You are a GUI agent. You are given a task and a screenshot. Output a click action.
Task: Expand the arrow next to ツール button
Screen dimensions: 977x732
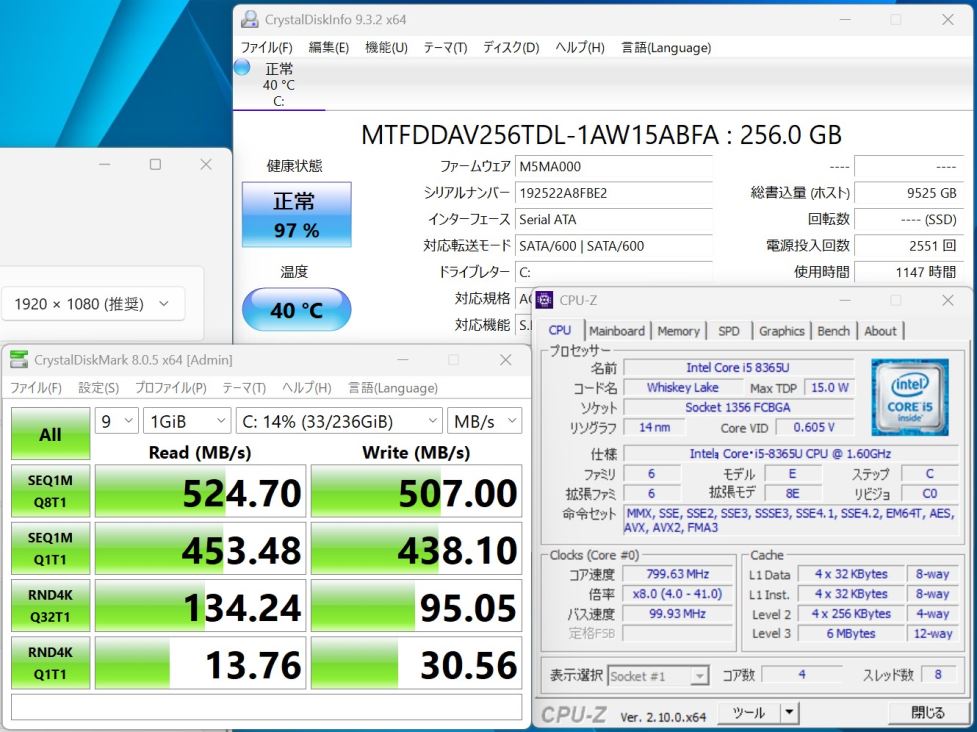[x=789, y=713]
